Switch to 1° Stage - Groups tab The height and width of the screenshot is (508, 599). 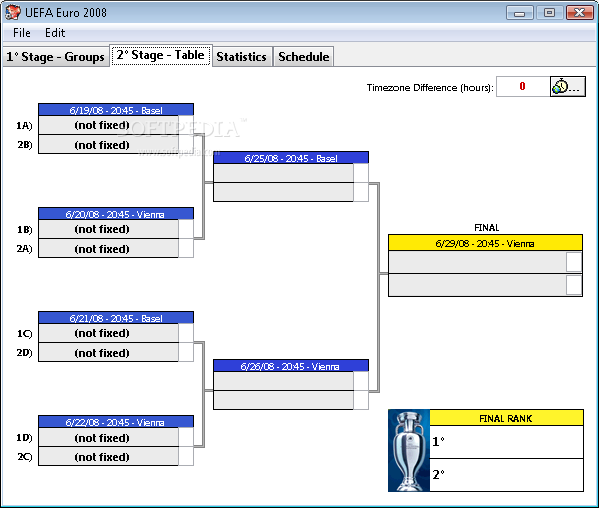click(56, 57)
